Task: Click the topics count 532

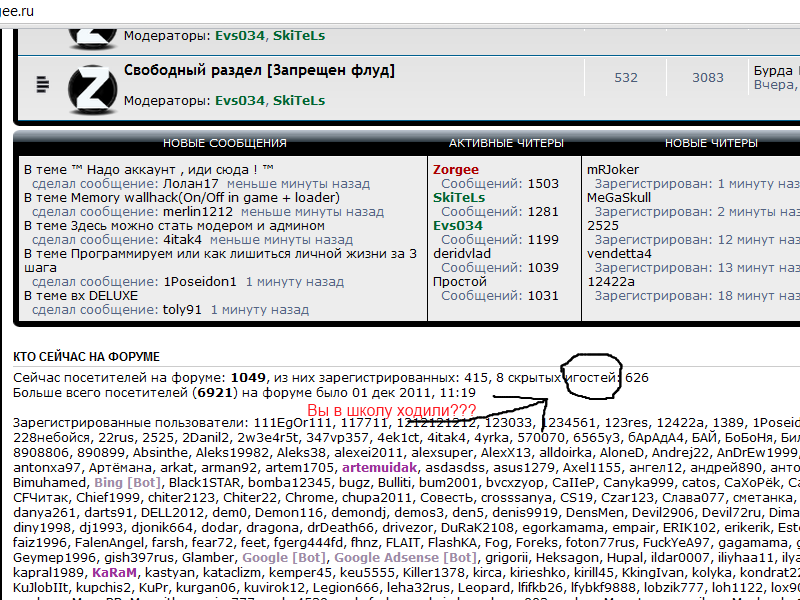Action: coord(626,78)
